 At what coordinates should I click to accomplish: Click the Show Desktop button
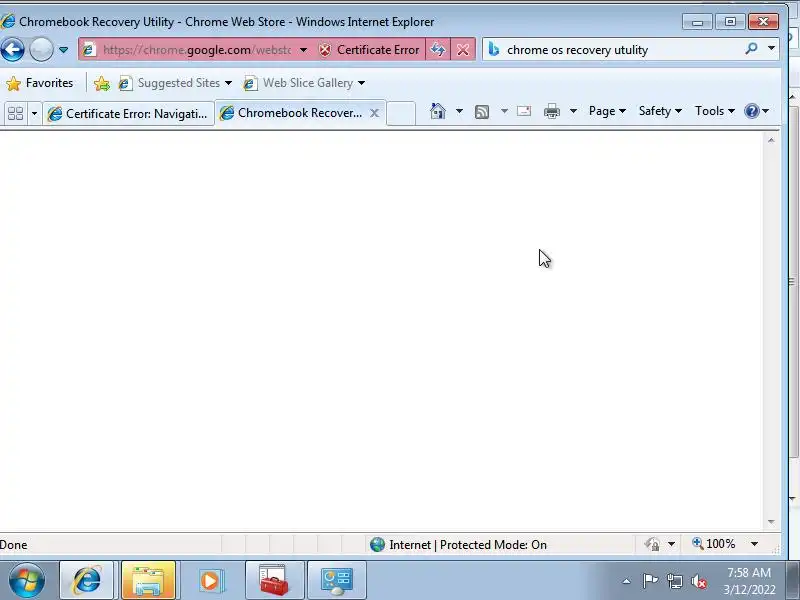[x=792, y=580]
